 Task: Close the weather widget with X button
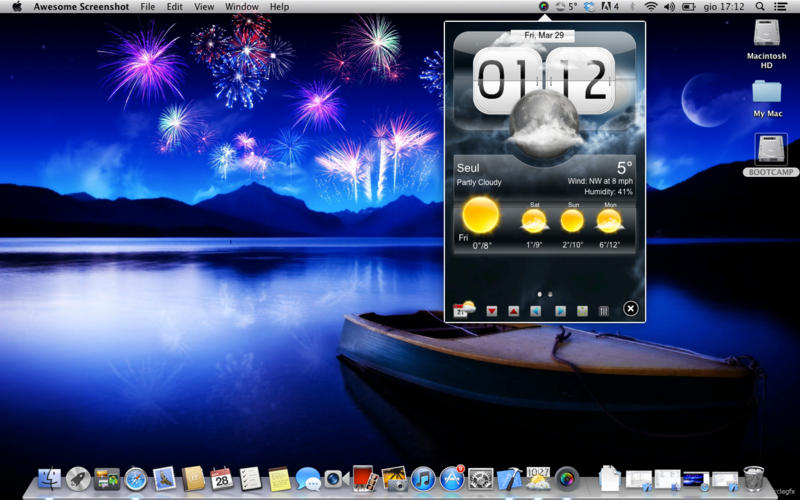(631, 309)
